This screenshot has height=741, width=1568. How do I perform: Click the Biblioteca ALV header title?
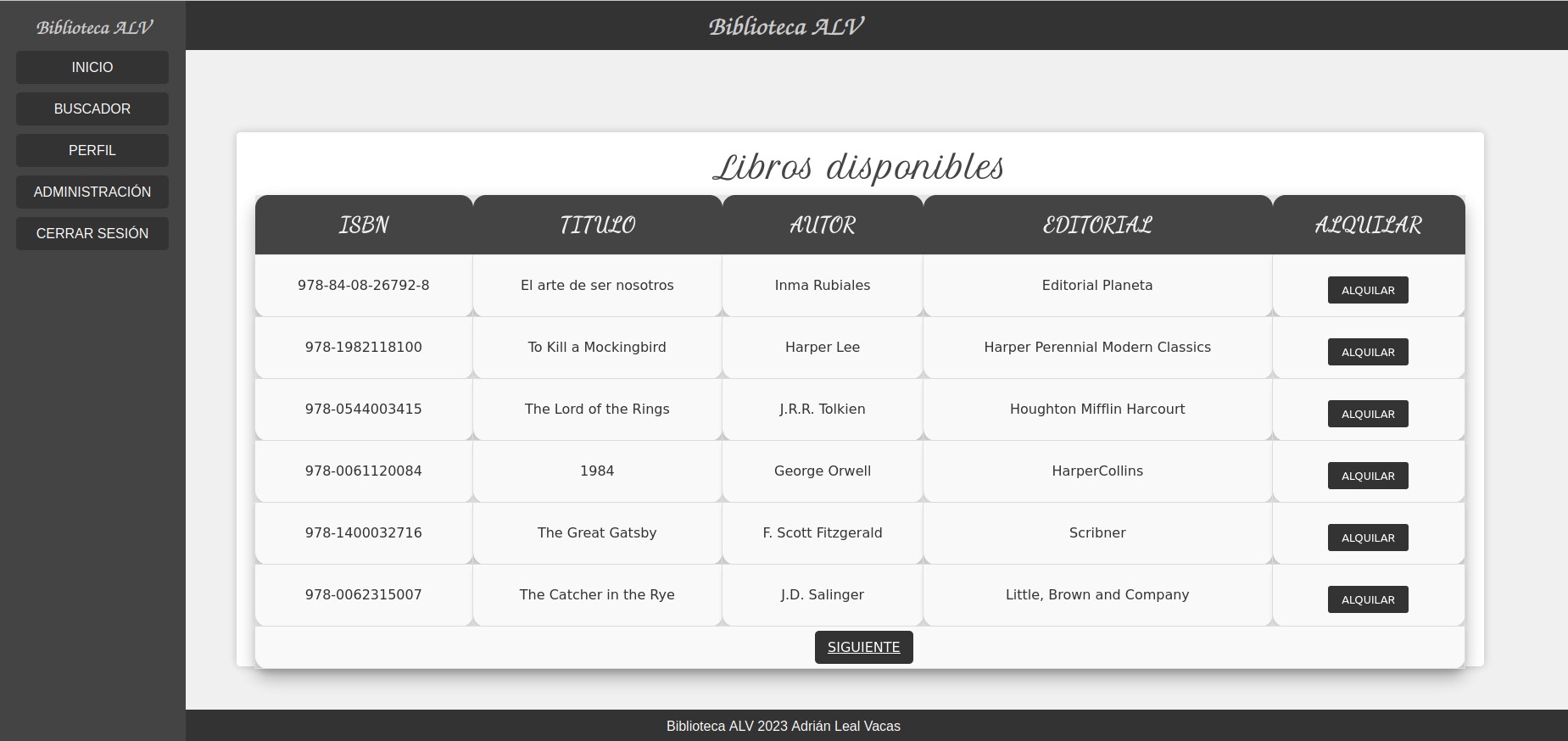[786, 26]
